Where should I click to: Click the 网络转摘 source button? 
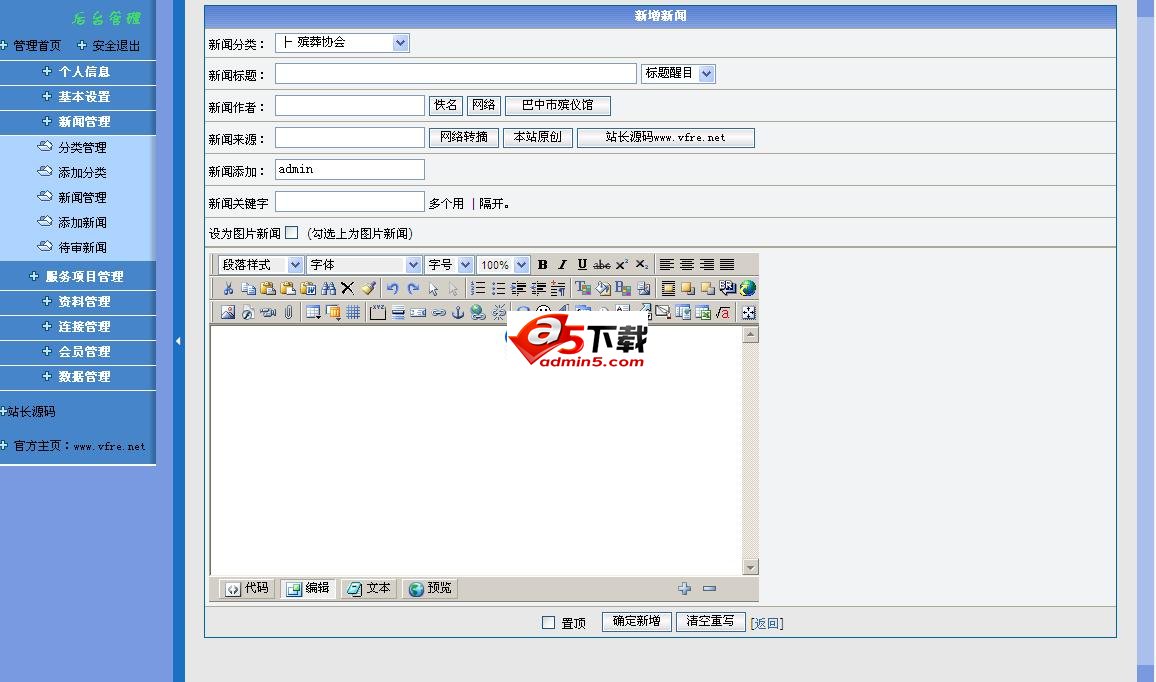[x=464, y=138]
